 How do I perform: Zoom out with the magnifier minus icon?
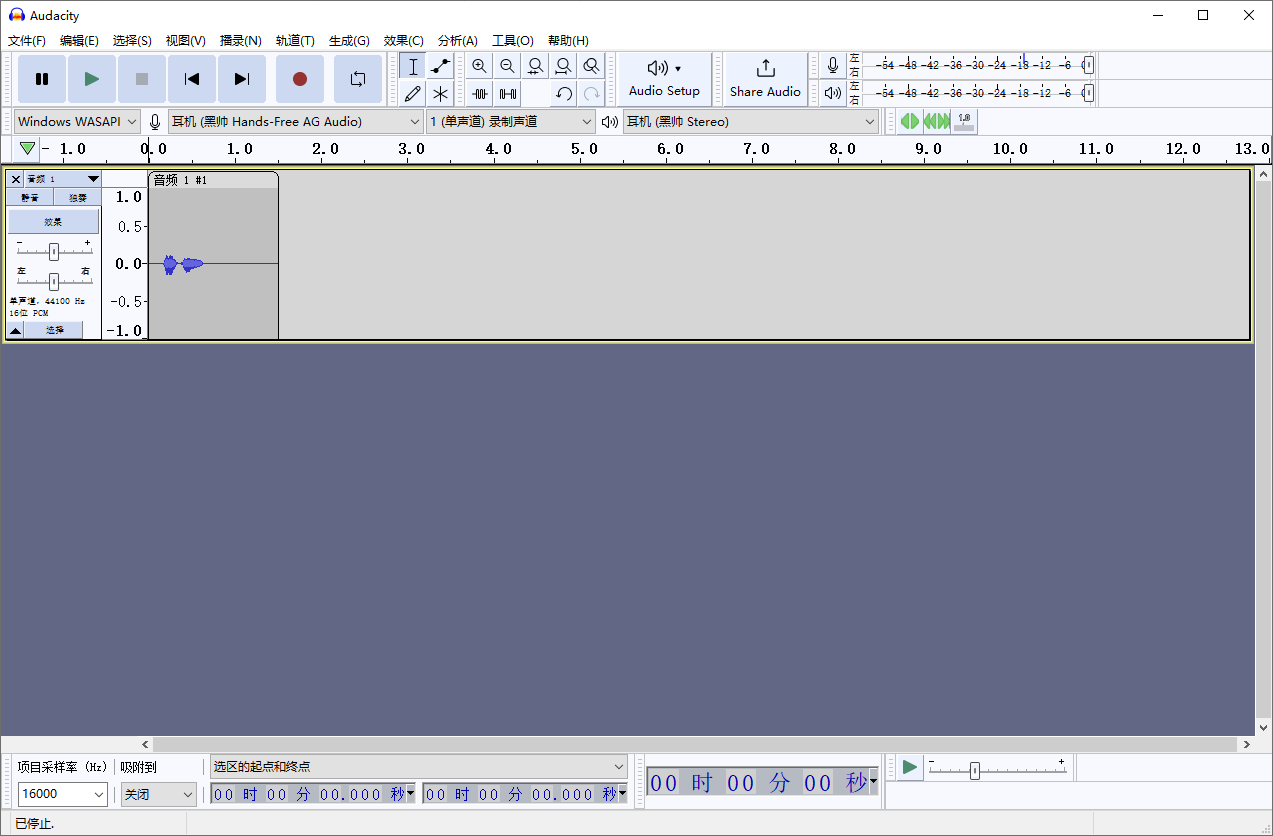(x=508, y=66)
